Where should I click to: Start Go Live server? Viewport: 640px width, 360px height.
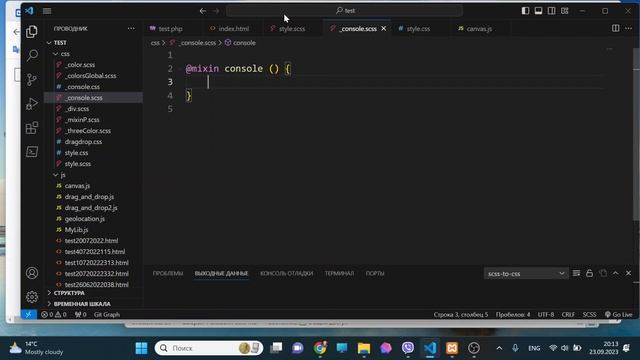coord(618,315)
